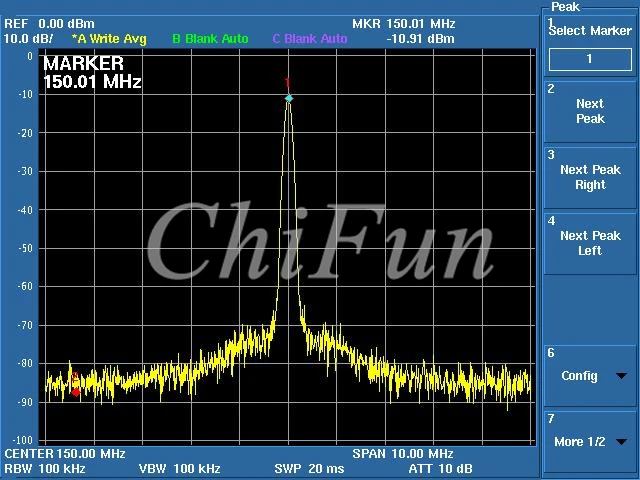Viewport: 640px width, 480px height.
Task: Click the SPAN 10.00 MHz readout
Action: pos(403,453)
